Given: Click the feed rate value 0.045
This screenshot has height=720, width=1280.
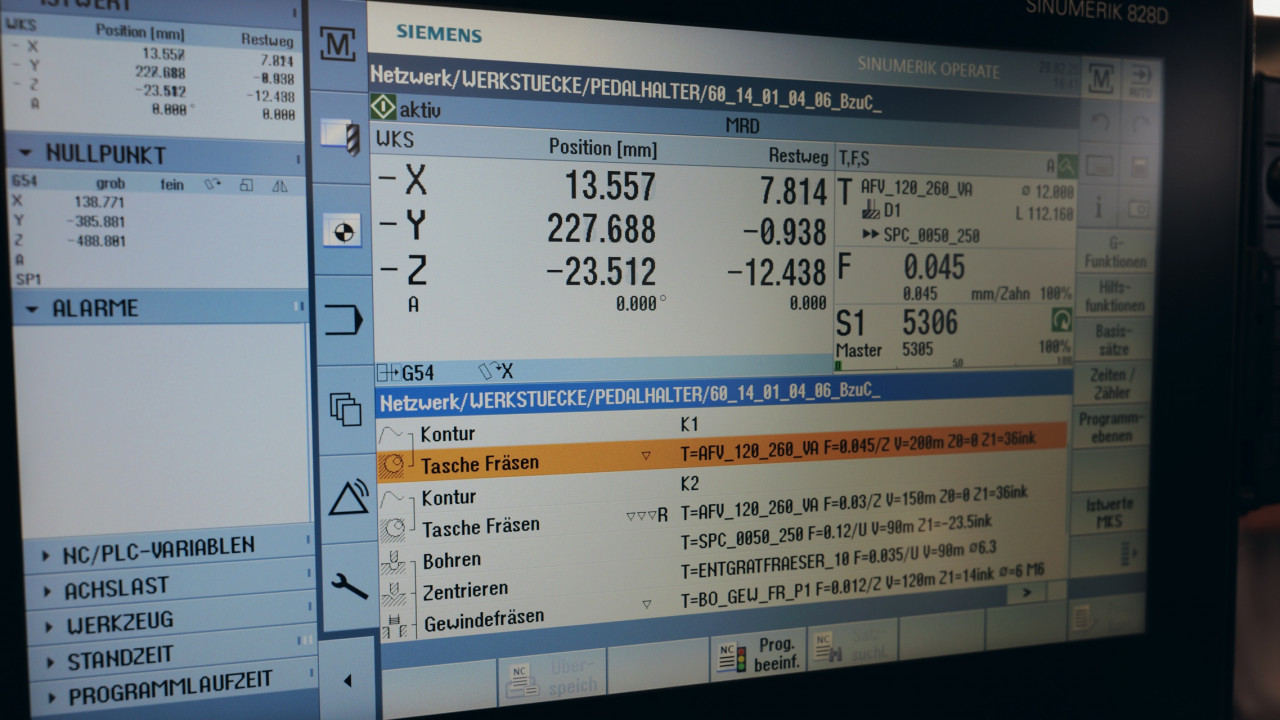Looking at the screenshot, I should pyautogui.click(x=934, y=268).
